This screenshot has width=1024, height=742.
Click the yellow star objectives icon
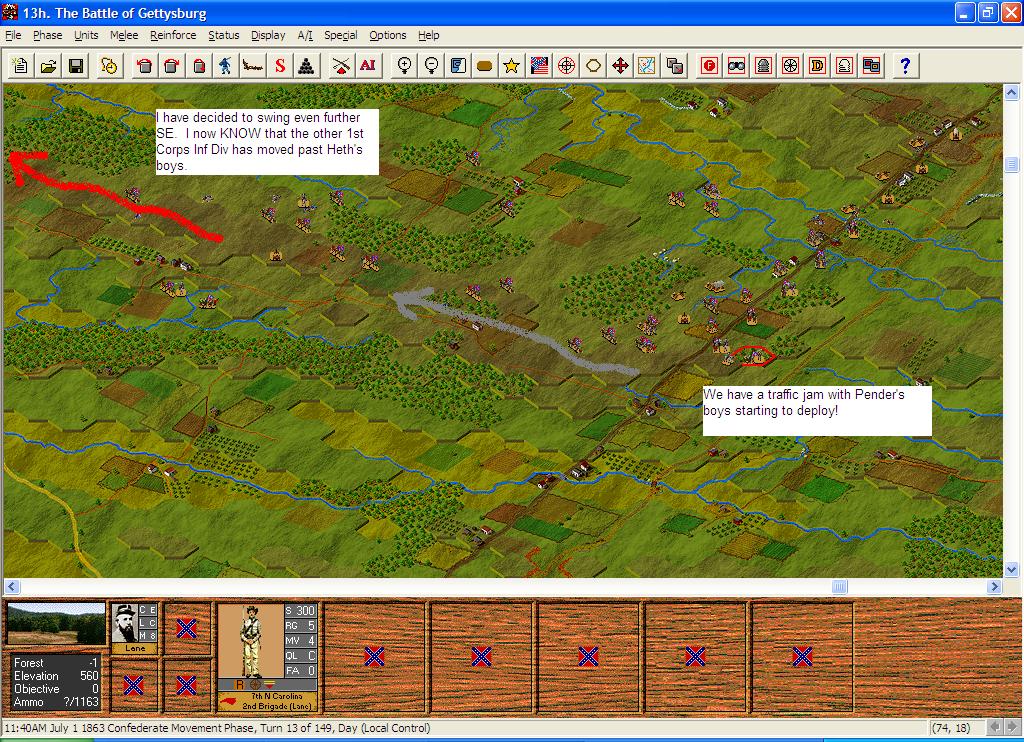tap(511, 65)
